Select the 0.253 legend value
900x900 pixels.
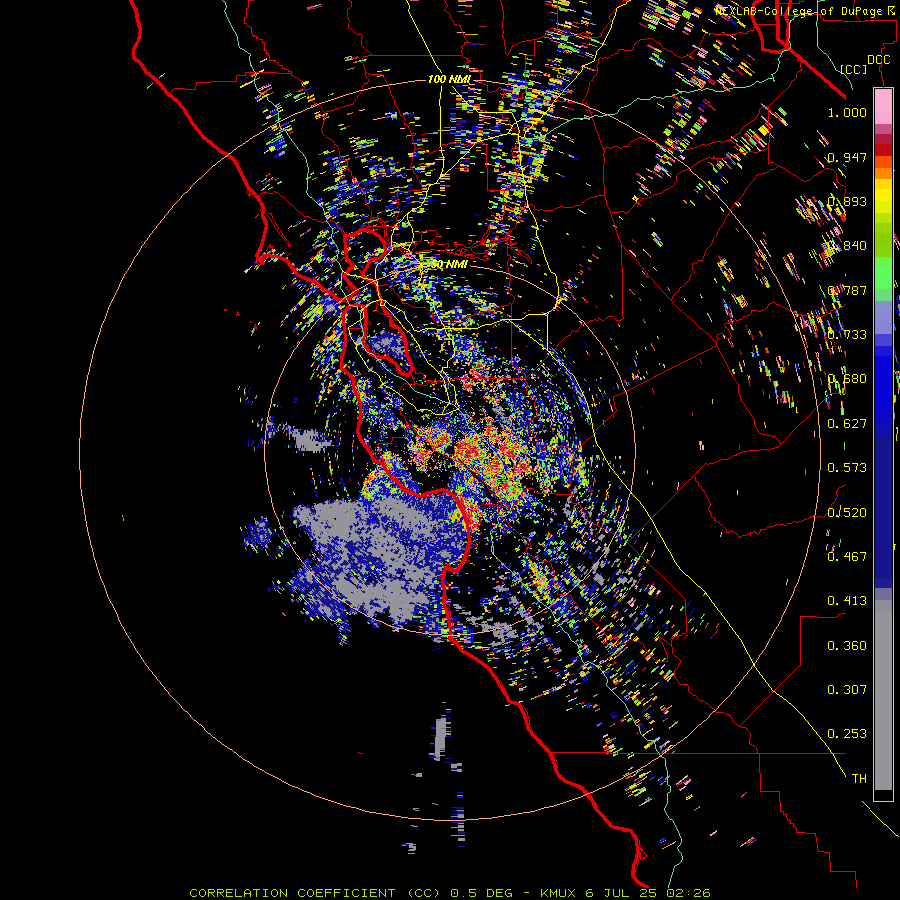[847, 734]
